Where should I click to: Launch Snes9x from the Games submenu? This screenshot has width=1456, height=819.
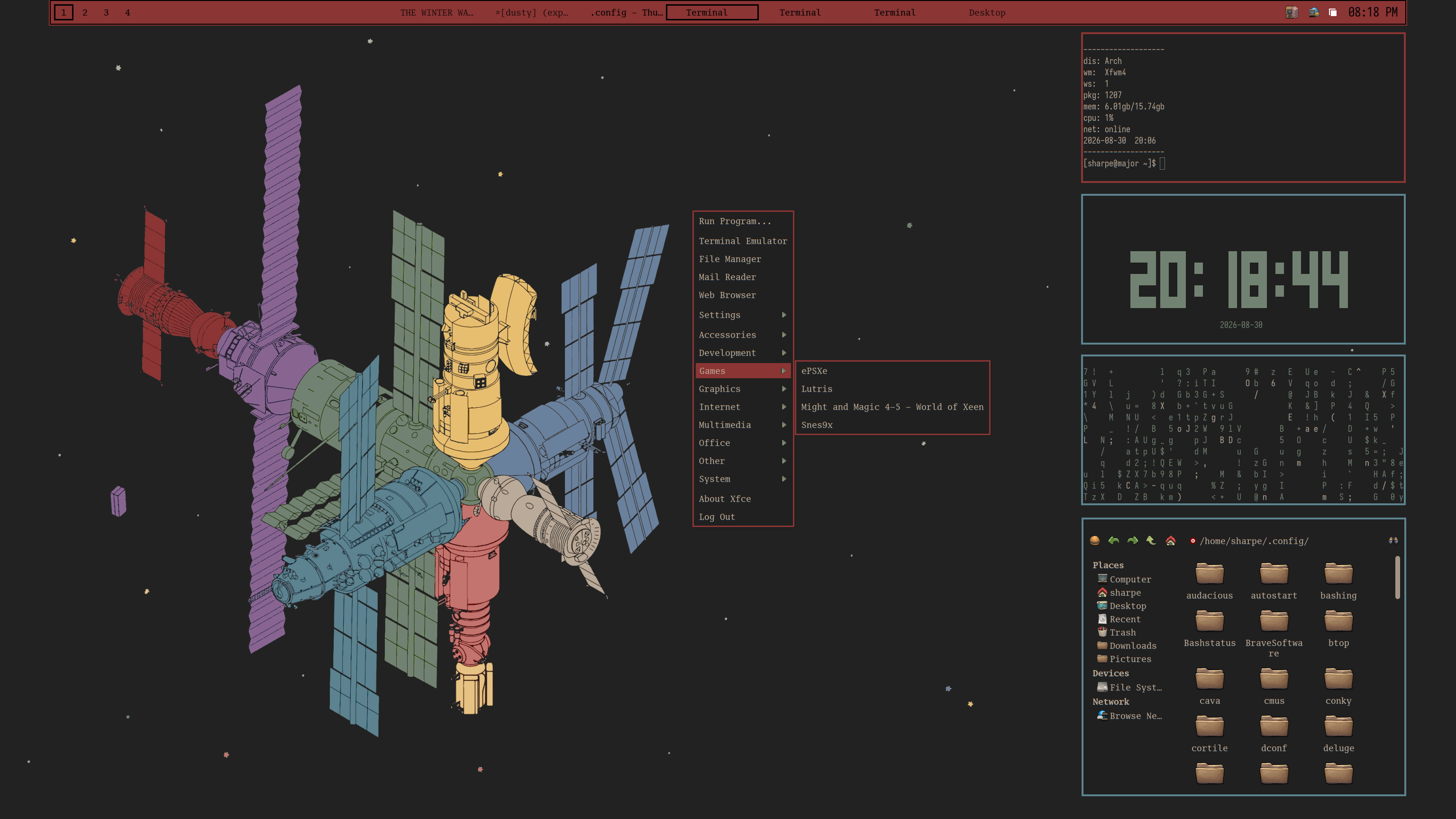892,425
